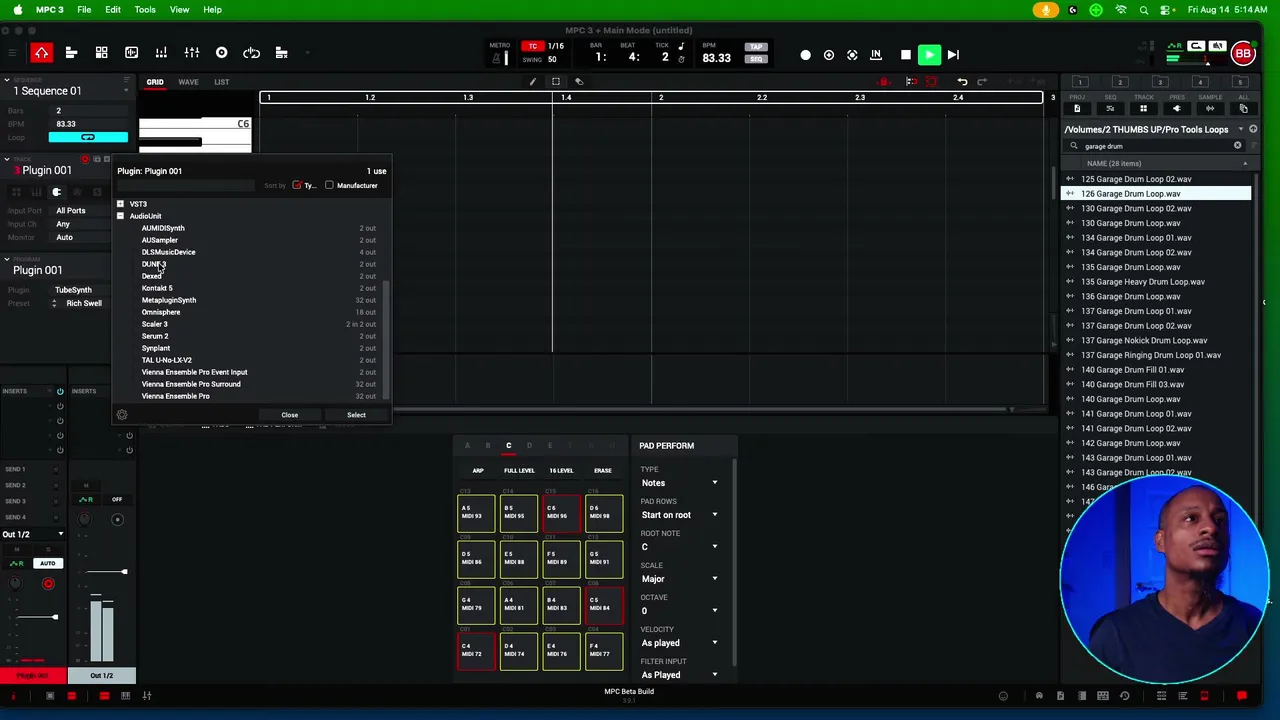The image size is (1280, 720).
Task: Select 130 Garage Drum Loop 02.wav file
Action: (x=1155, y=208)
